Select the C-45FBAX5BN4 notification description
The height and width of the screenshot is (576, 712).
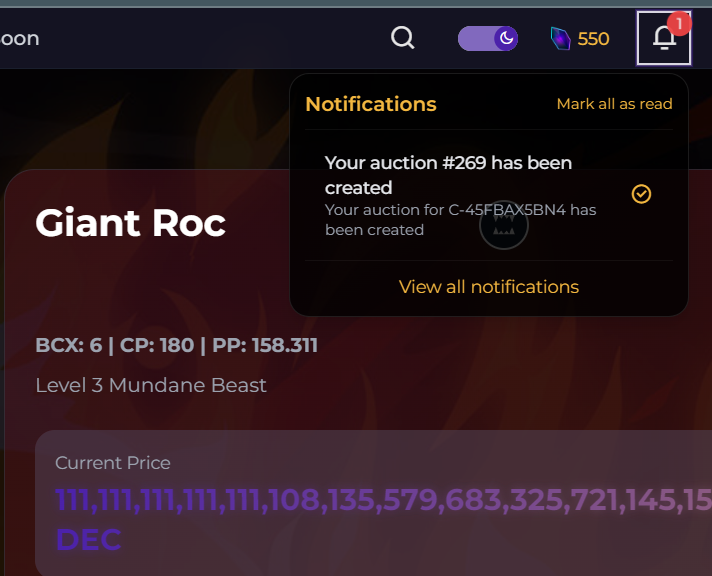click(x=460, y=220)
